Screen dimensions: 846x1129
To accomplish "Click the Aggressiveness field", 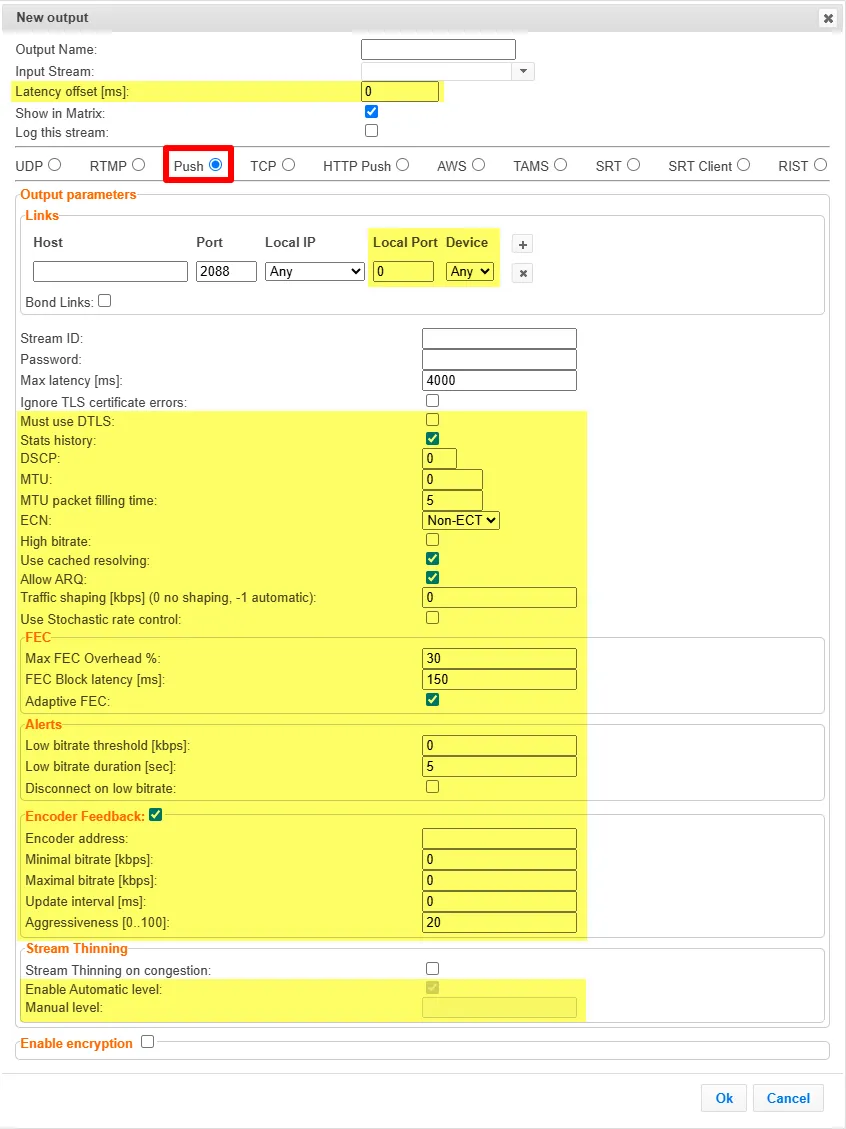I will click(x=500, y=922).
